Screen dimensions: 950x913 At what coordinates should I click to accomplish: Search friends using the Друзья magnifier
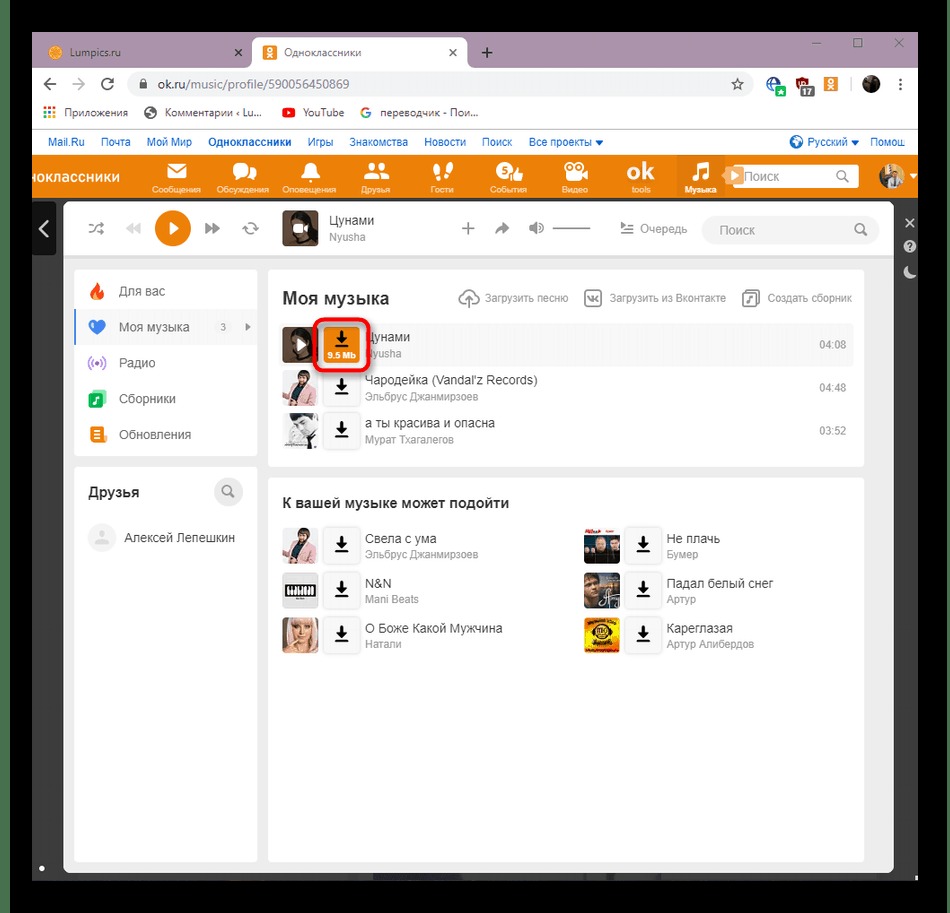point(228,491)
